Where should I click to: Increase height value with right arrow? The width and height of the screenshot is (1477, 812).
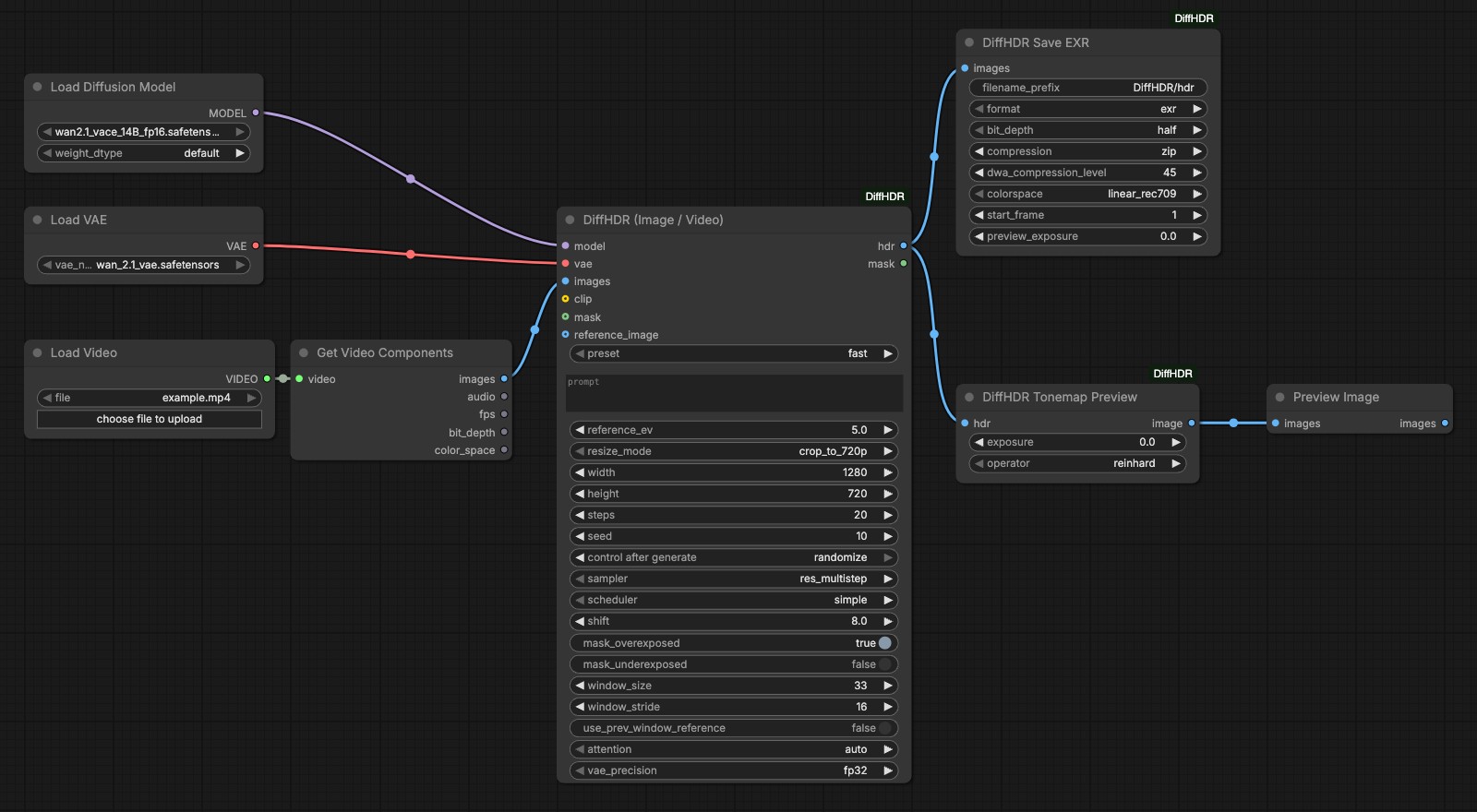(x=888, y=494)
